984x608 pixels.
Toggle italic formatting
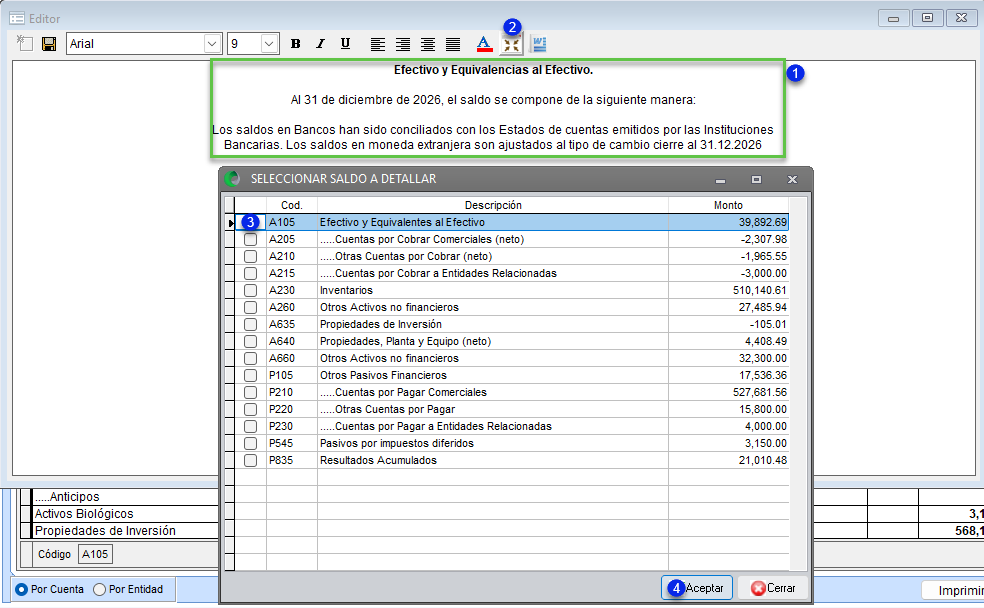[320, 44]
